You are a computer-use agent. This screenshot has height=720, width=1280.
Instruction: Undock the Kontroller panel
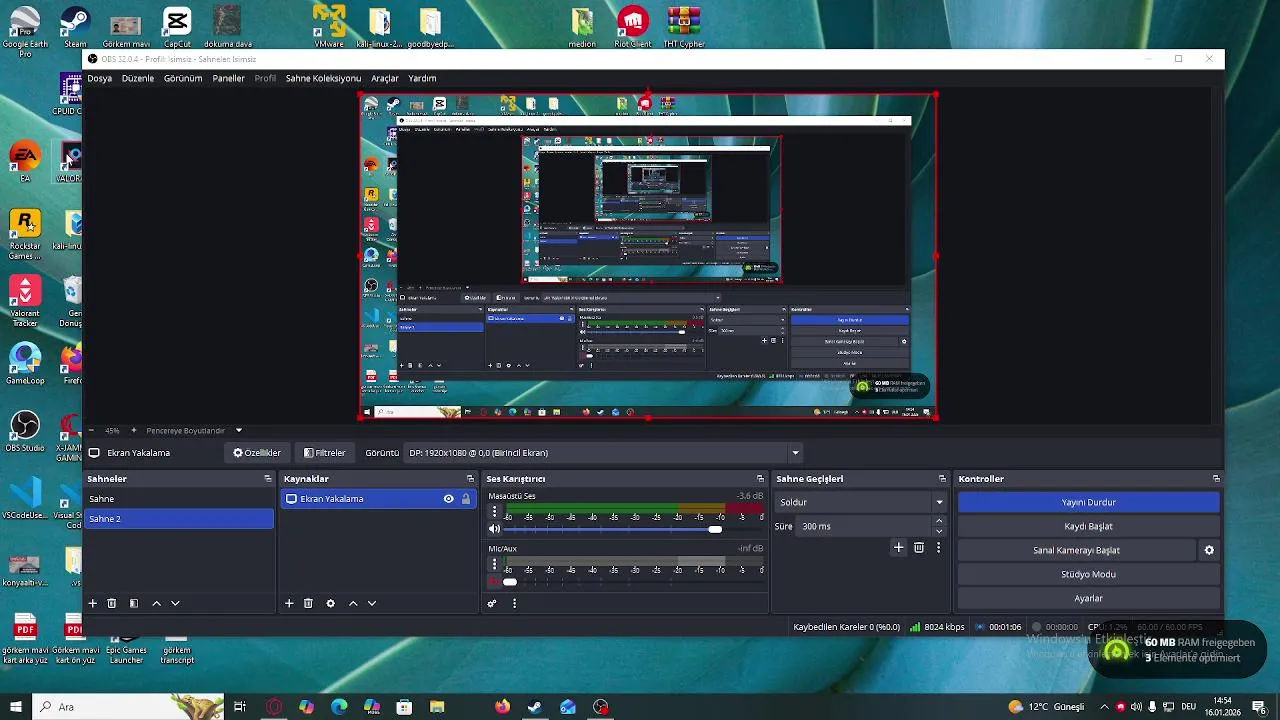(1216, 479)
